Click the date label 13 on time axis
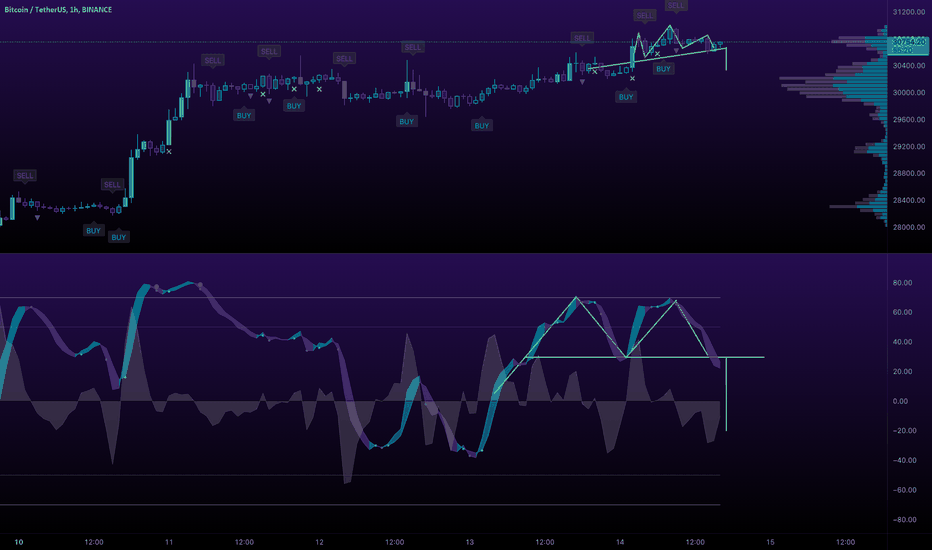 (x=470, y=542)
